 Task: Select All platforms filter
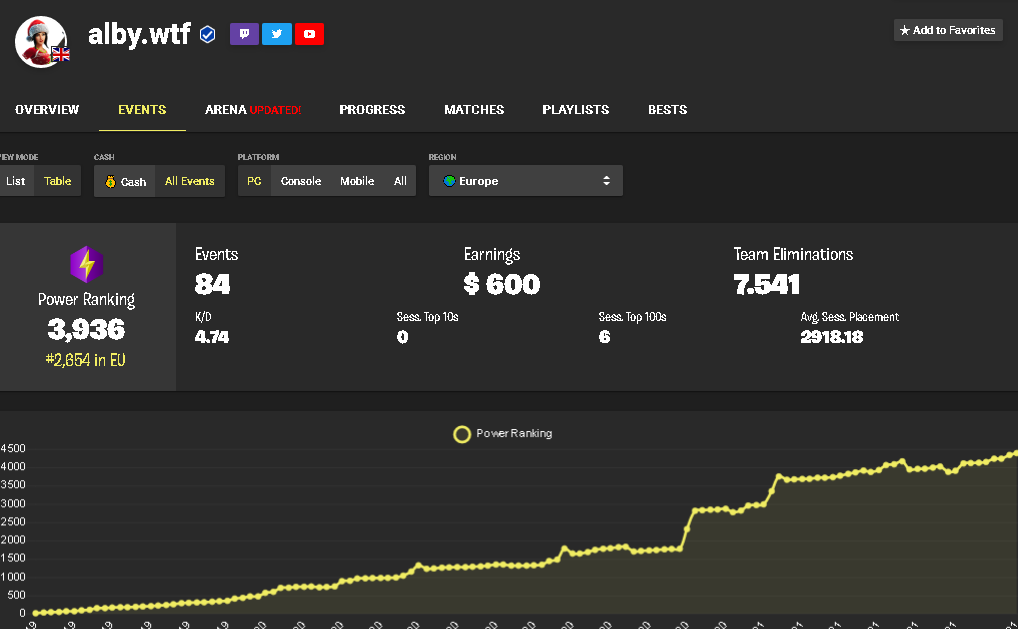coord(400,181)
